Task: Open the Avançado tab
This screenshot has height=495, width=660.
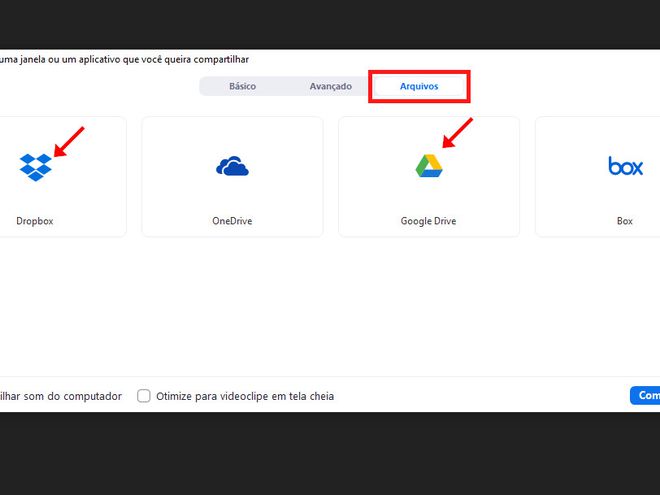Action: [x=331, y=86]
